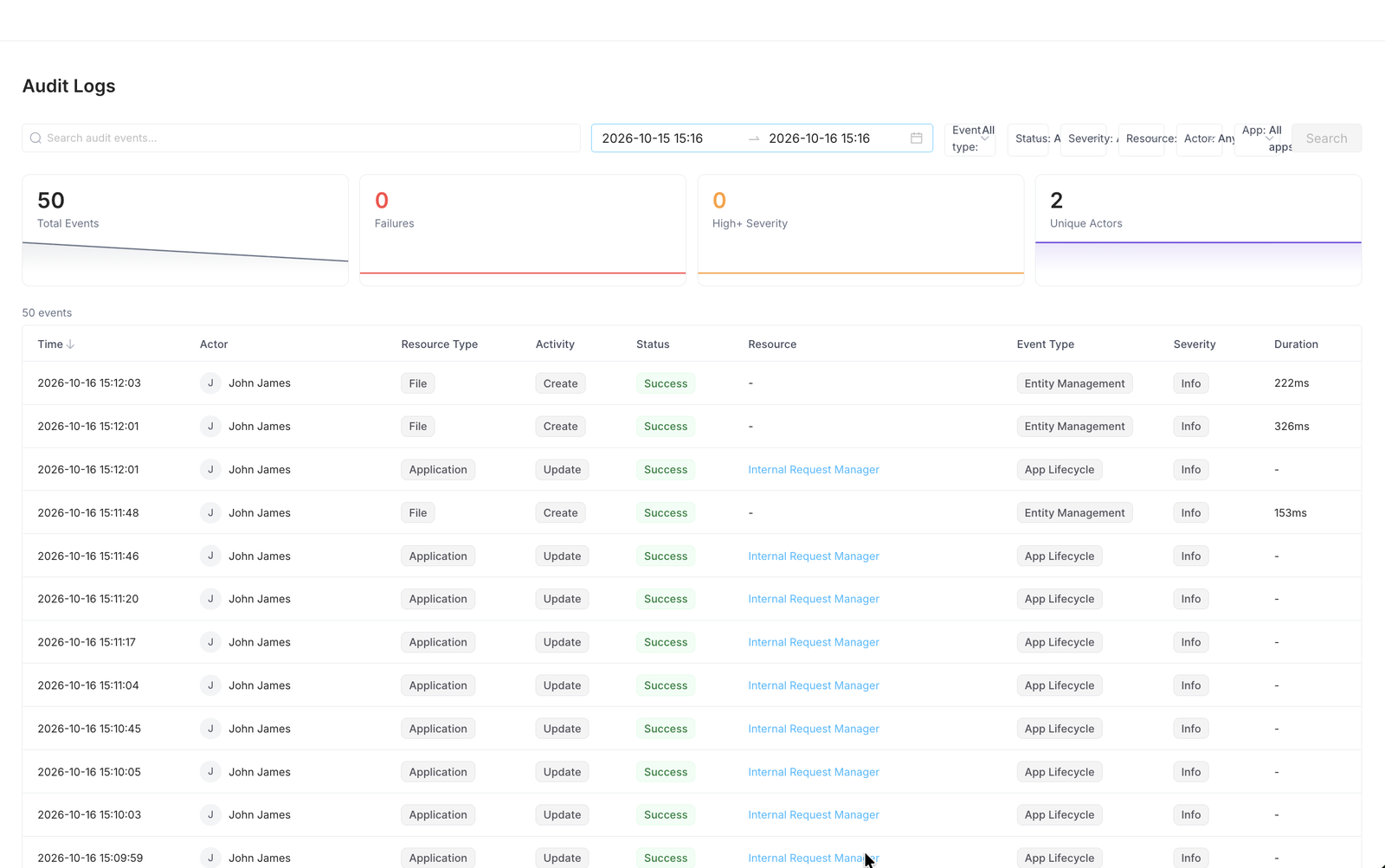
Task: Click the Audit Logs page heading
Action: click(68, 86)
